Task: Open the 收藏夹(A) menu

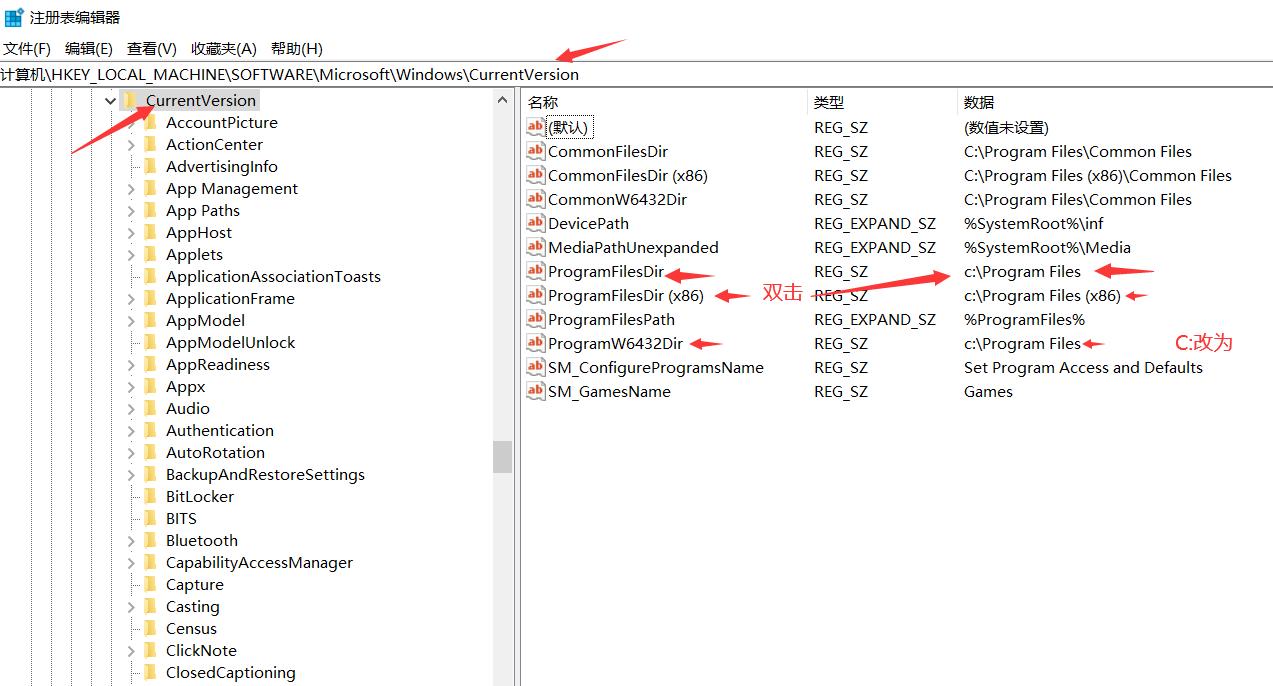Action: (x=223, y=48)
